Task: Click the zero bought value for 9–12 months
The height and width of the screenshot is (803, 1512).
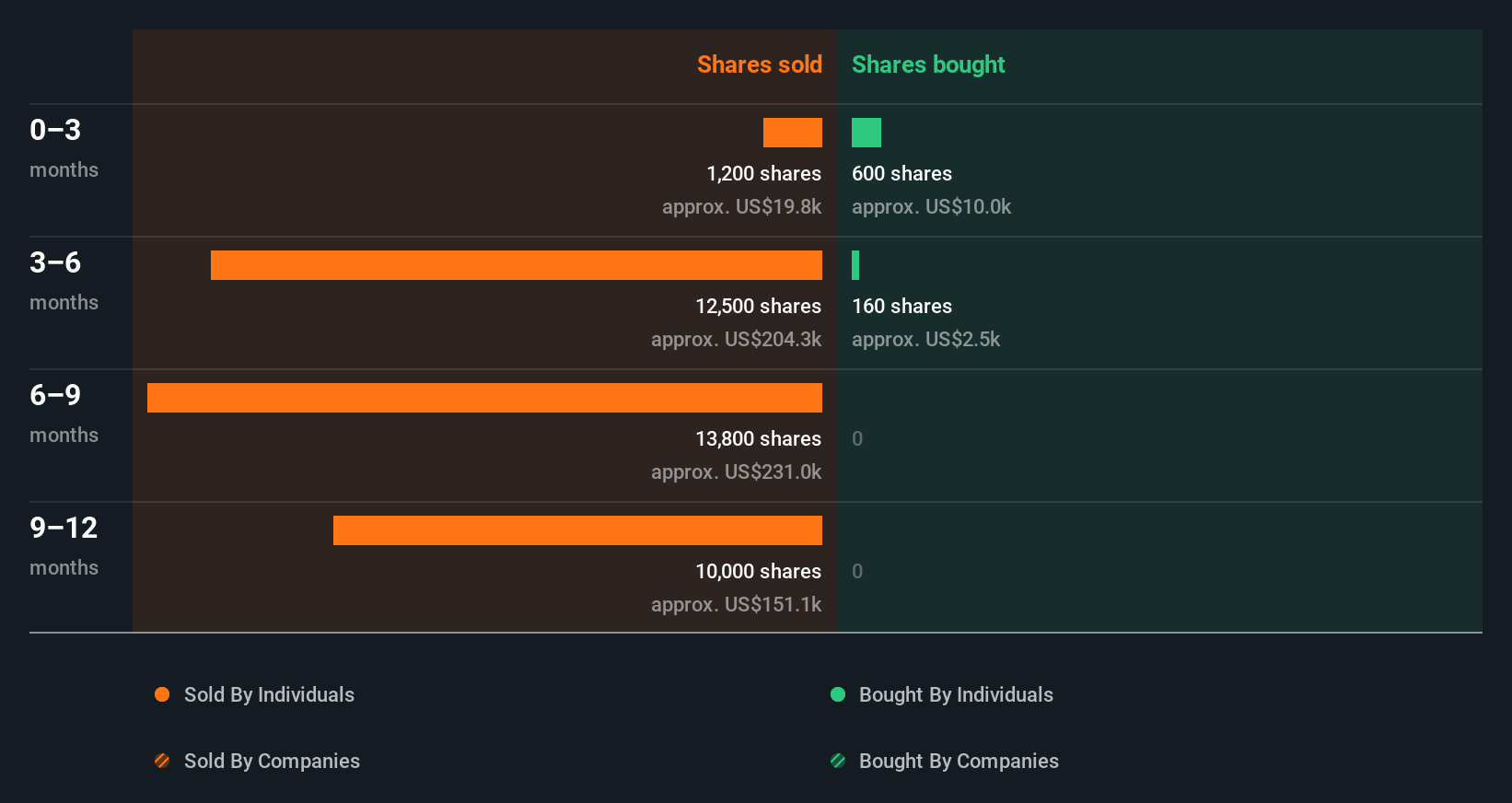Action: (x=857, y=571)
